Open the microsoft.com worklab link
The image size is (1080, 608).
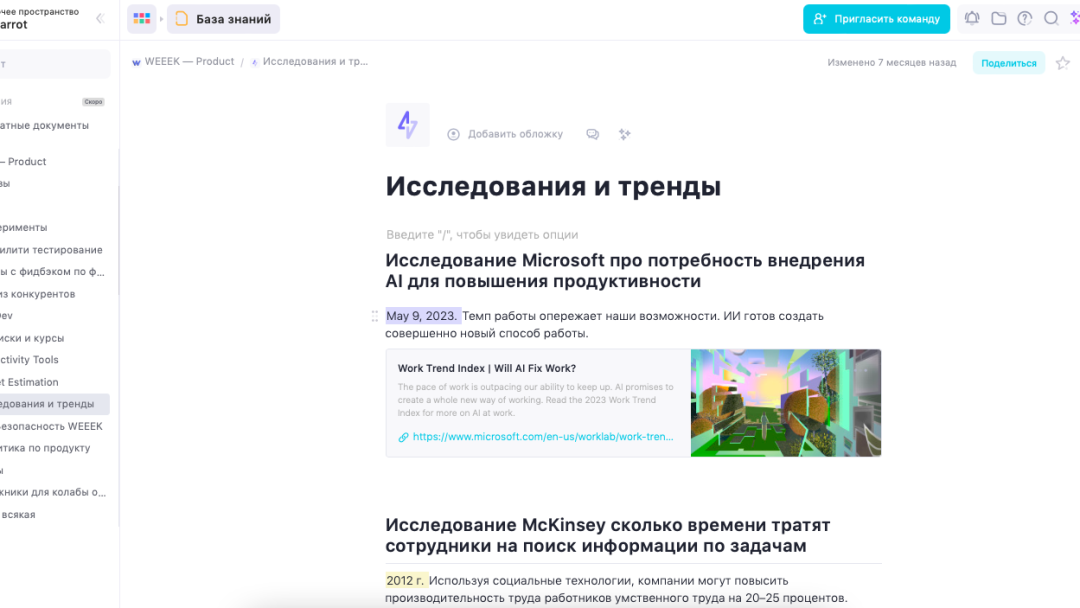tap(543, 437)
